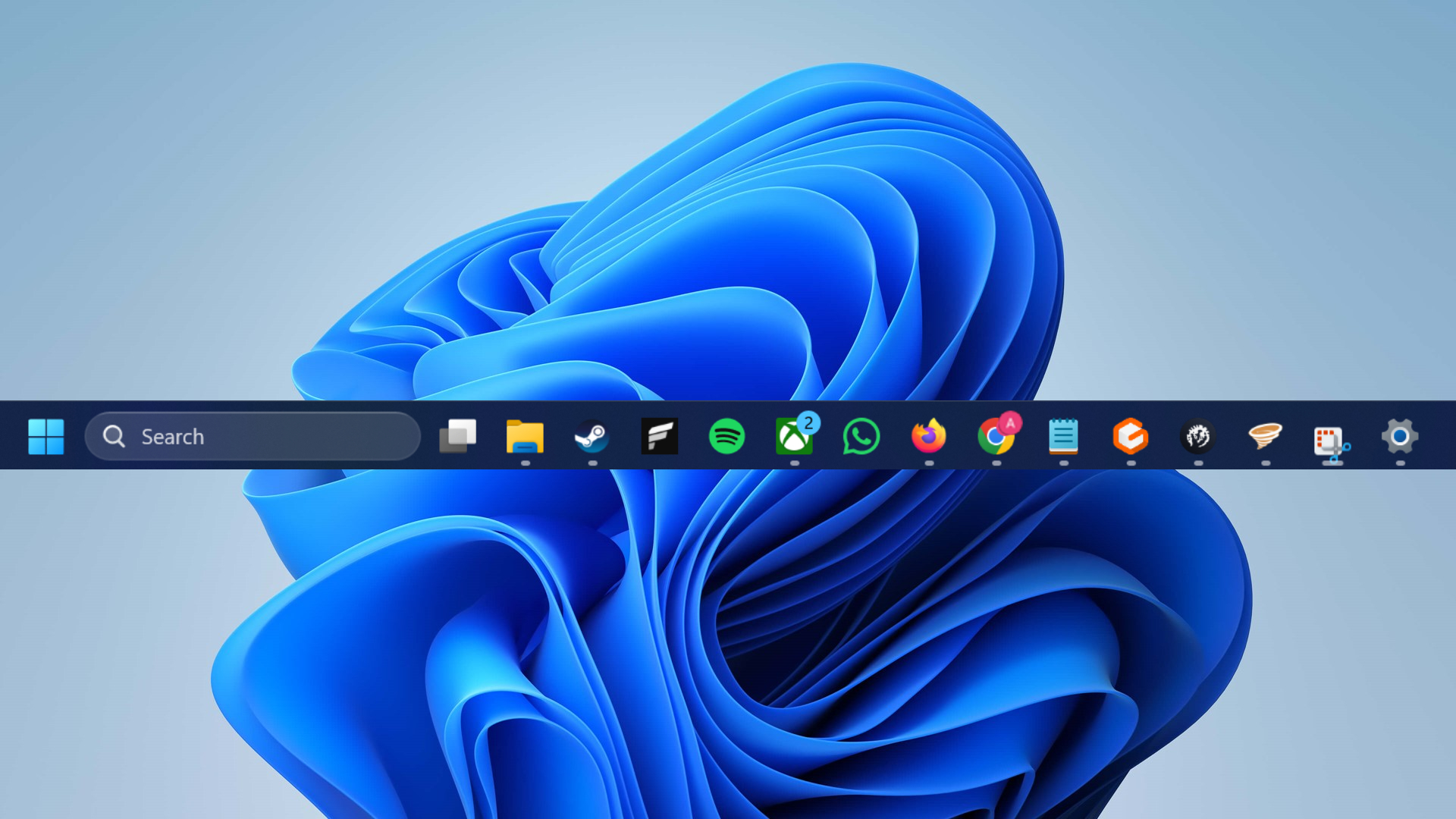Open the Start menu

click(46, 436)
